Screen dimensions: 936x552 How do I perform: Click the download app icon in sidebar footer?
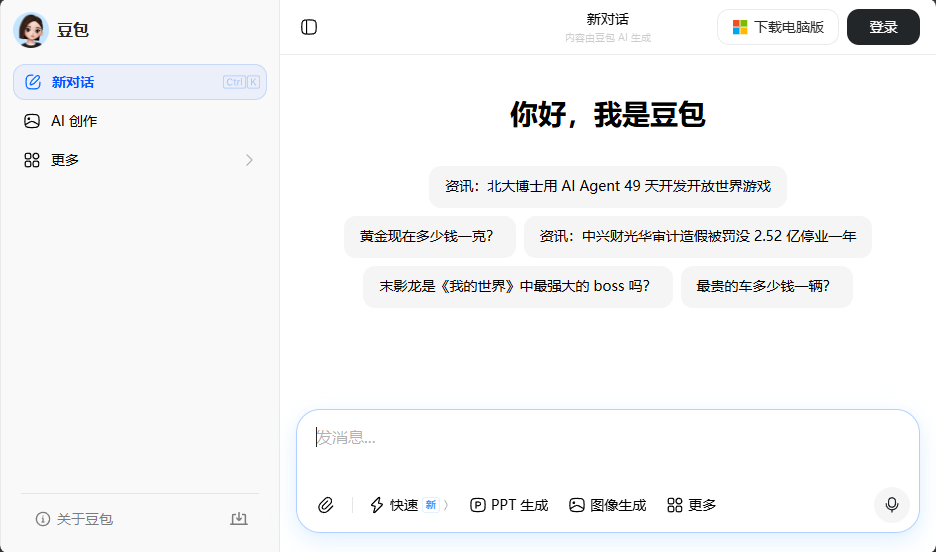click(x=239, y=519)
